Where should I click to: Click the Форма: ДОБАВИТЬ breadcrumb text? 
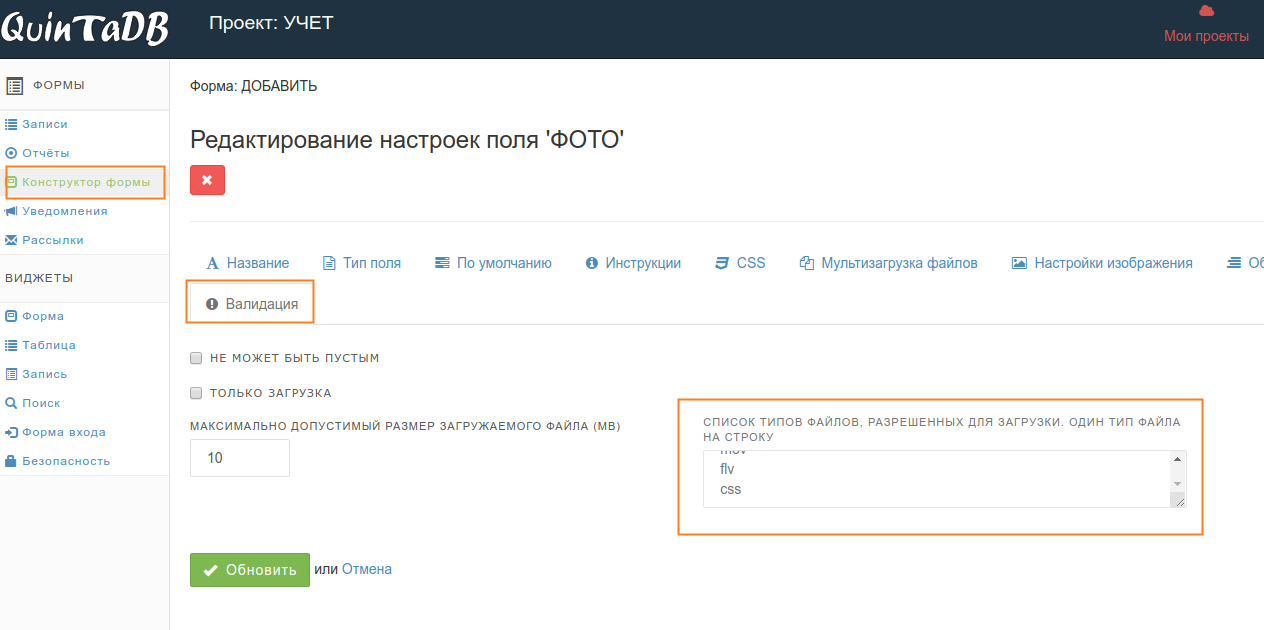coord(253,86)
